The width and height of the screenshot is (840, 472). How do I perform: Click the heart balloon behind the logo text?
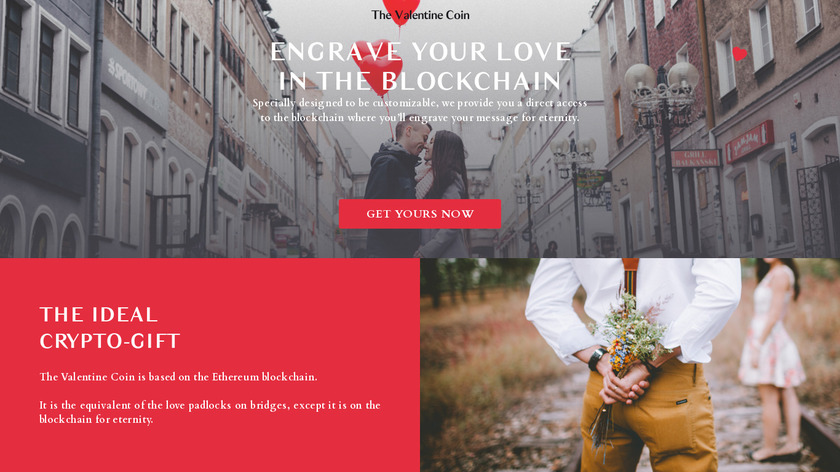pos(401,10)
